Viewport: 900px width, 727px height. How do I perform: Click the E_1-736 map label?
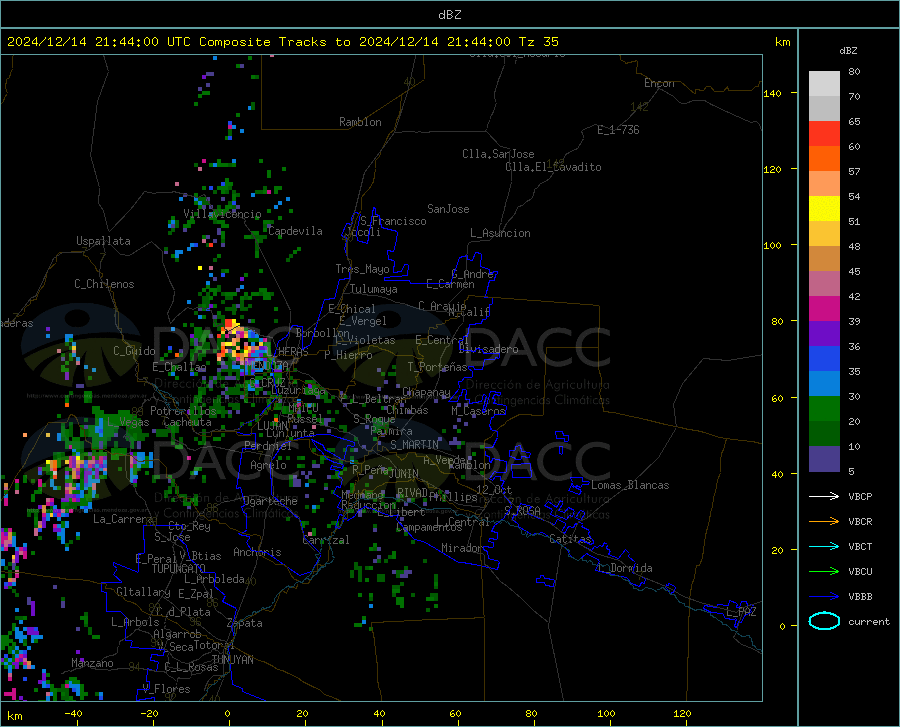click(x=618, y=130)
